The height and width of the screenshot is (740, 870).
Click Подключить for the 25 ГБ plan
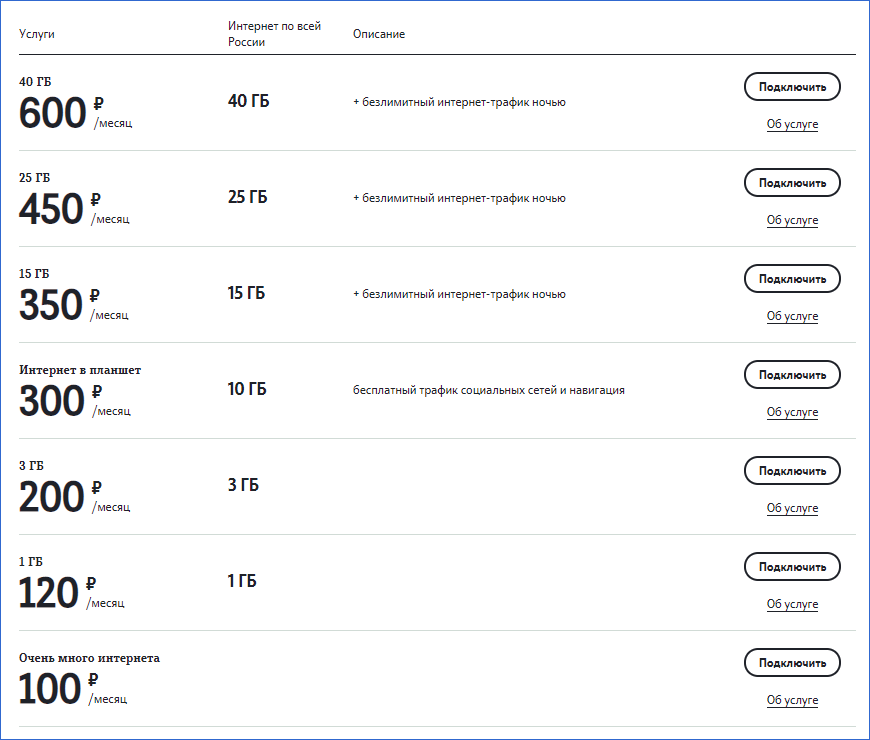click(x=792, y=183)
